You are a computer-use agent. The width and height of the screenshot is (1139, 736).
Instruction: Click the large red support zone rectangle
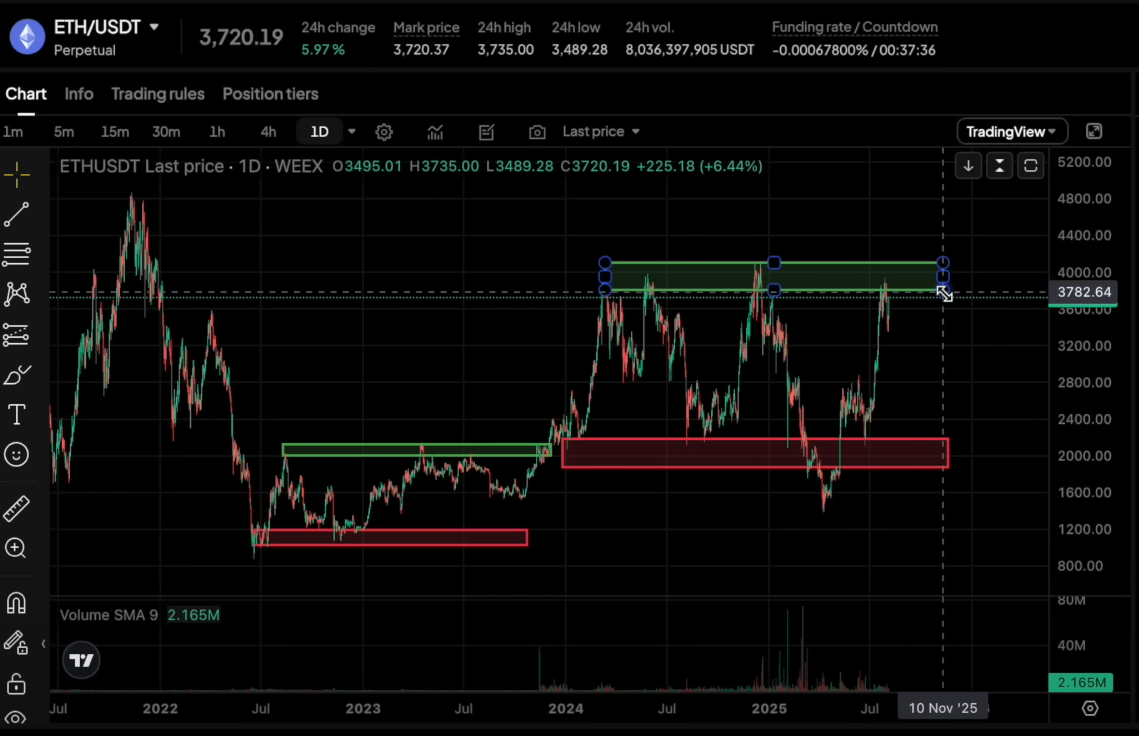coord(755,453)
